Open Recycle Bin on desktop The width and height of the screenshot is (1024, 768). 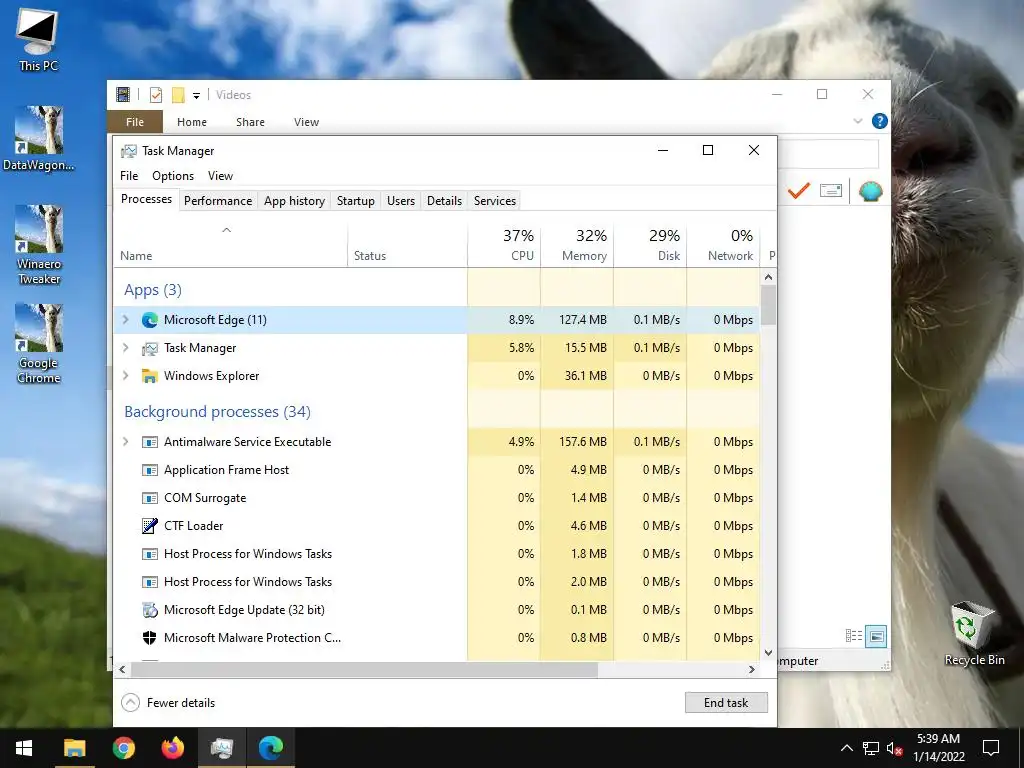[974, 633]
